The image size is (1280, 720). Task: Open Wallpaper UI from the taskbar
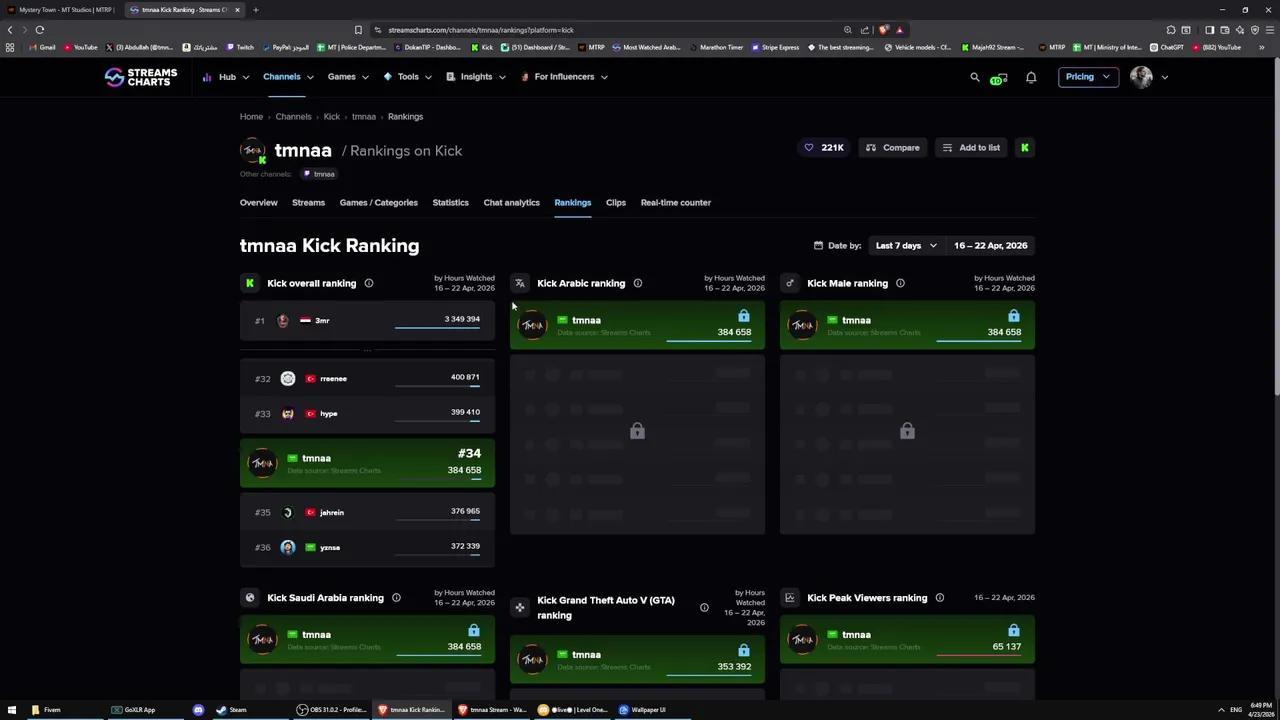[x=642, y=710]
